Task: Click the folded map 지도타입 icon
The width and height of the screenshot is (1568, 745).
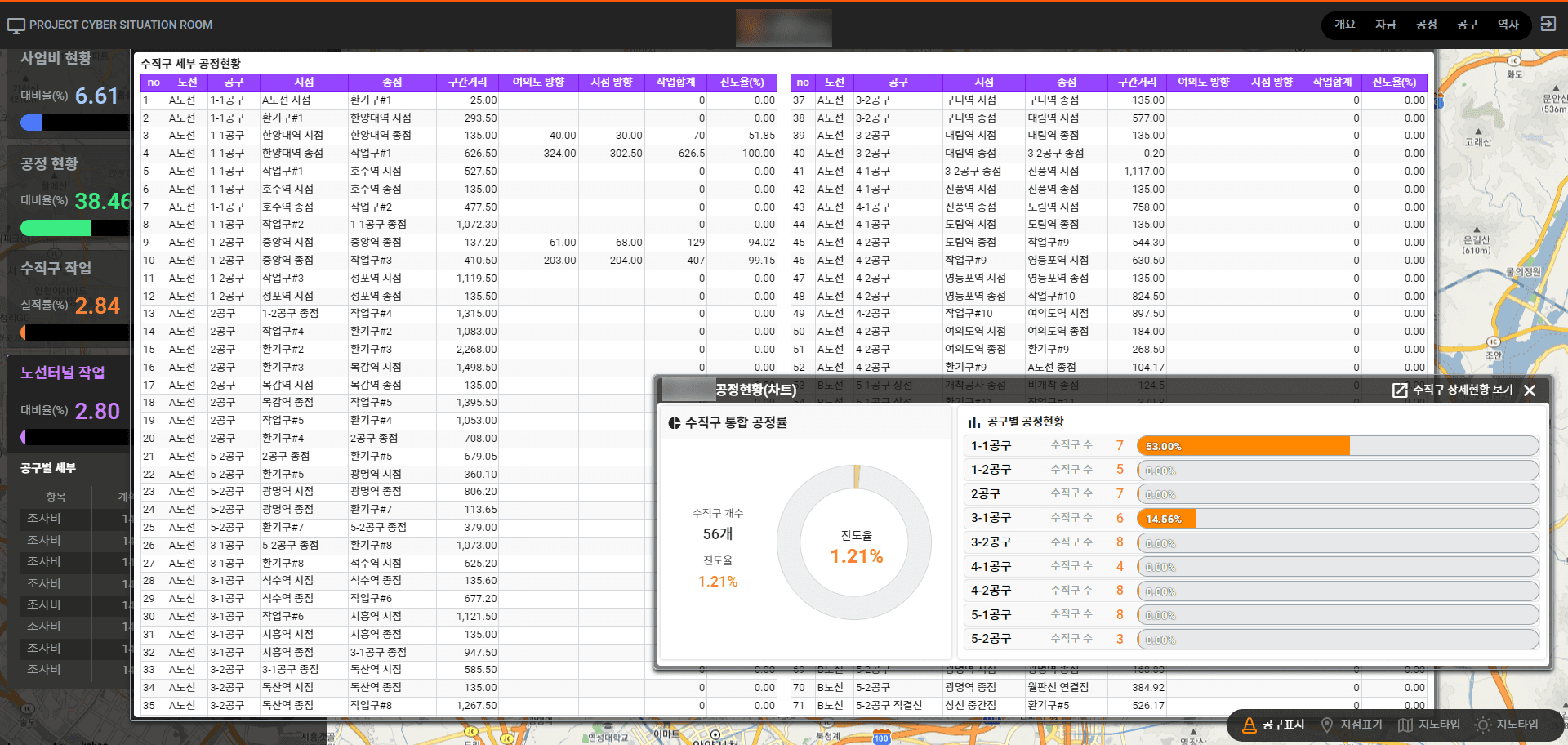Action: point(1405,725)
